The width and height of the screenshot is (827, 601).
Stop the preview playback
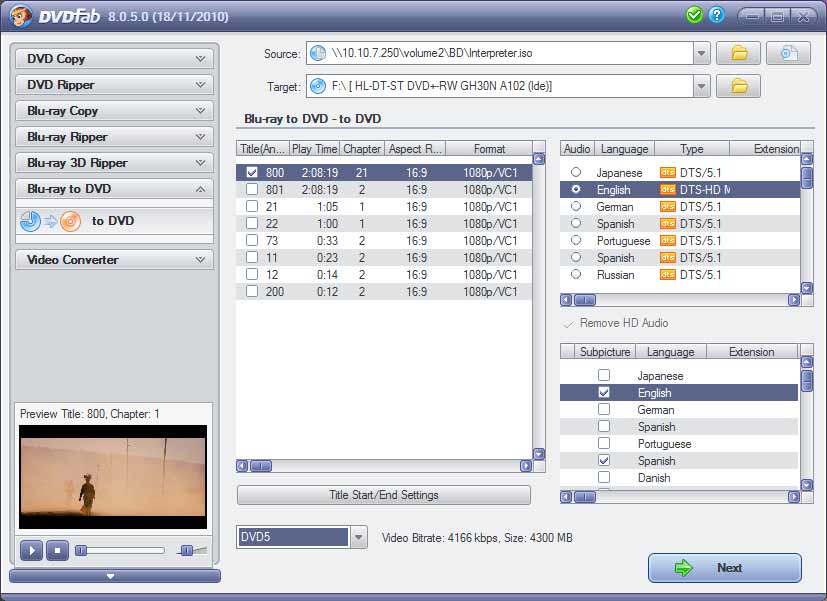click(57, 550)
